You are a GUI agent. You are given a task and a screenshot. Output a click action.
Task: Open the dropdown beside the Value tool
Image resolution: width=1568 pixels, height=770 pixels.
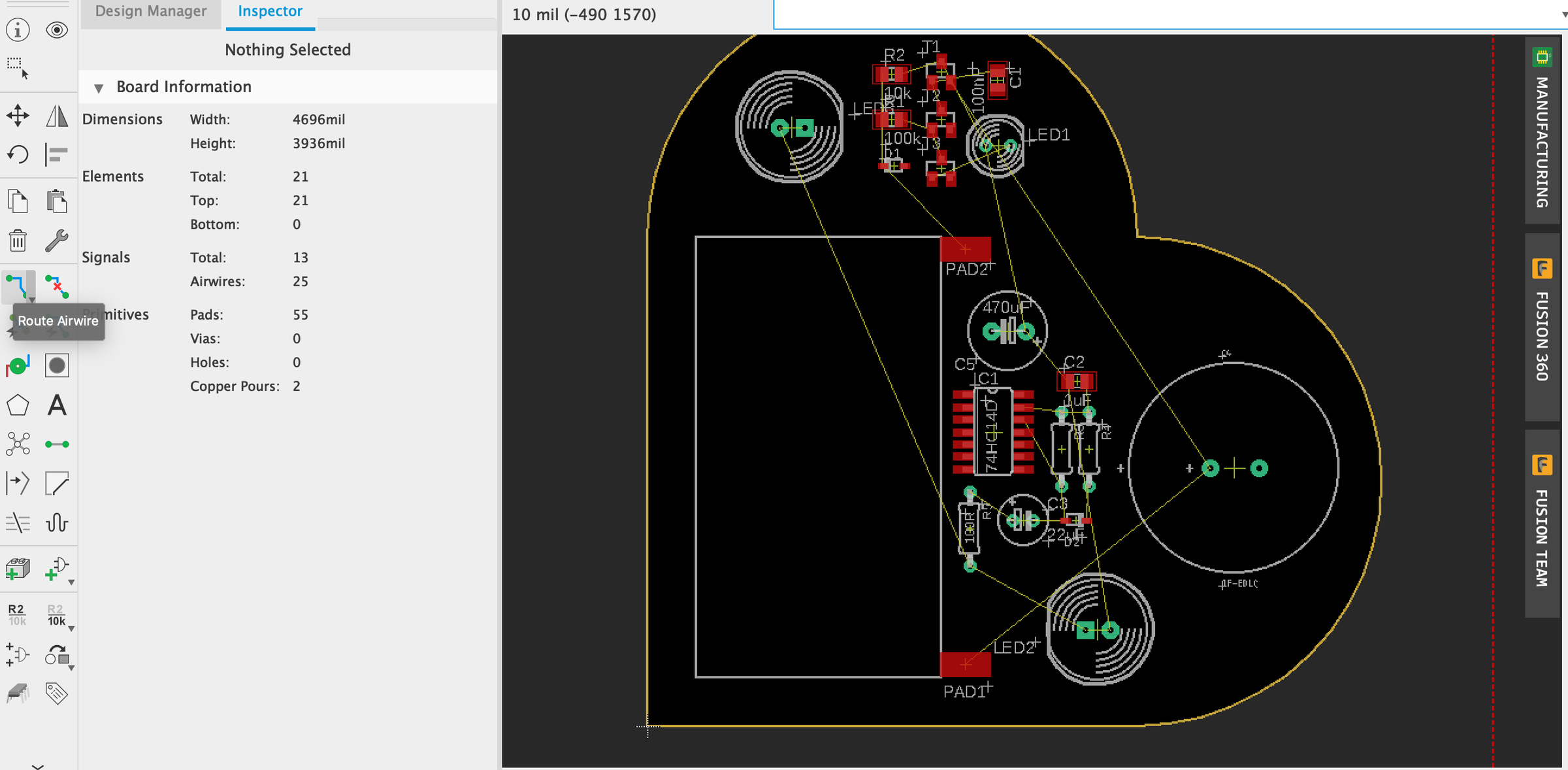[x=72, y=629]
